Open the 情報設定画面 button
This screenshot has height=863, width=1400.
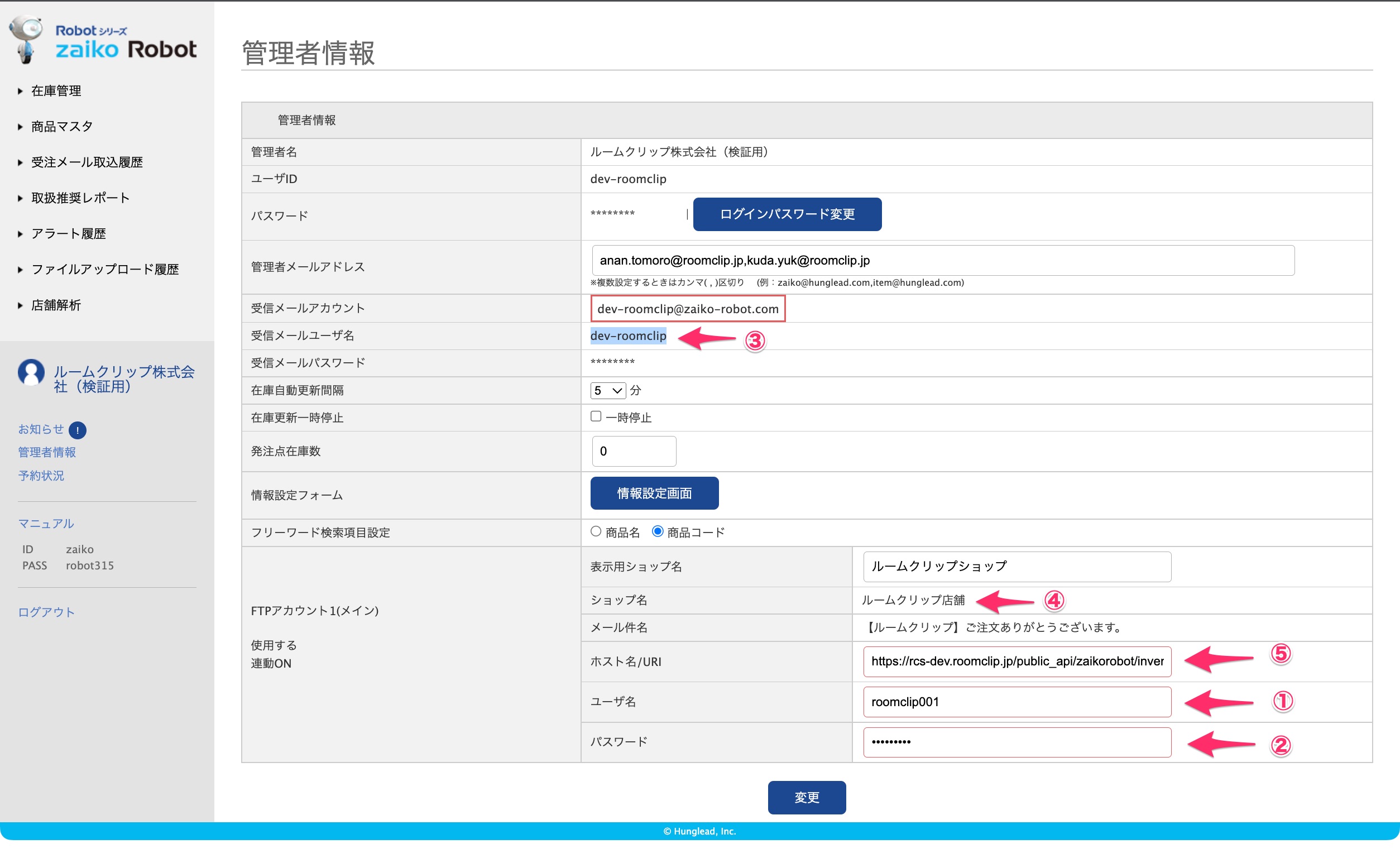coord(654,493)
